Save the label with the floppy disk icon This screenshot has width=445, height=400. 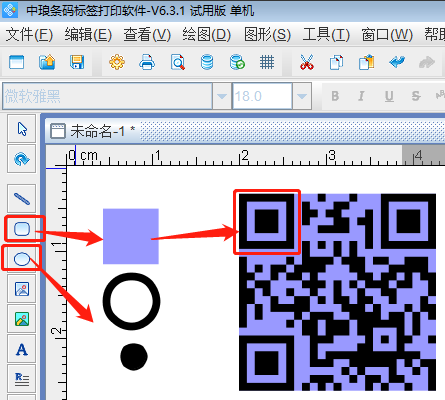77,62
